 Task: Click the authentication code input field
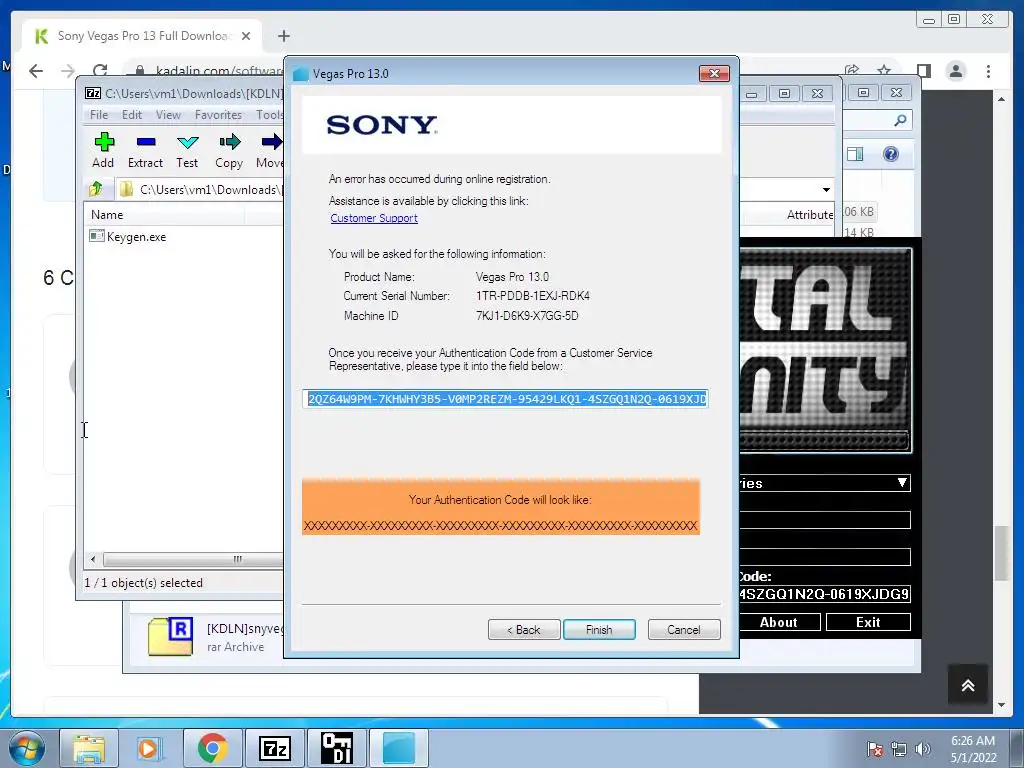[505, 399]
